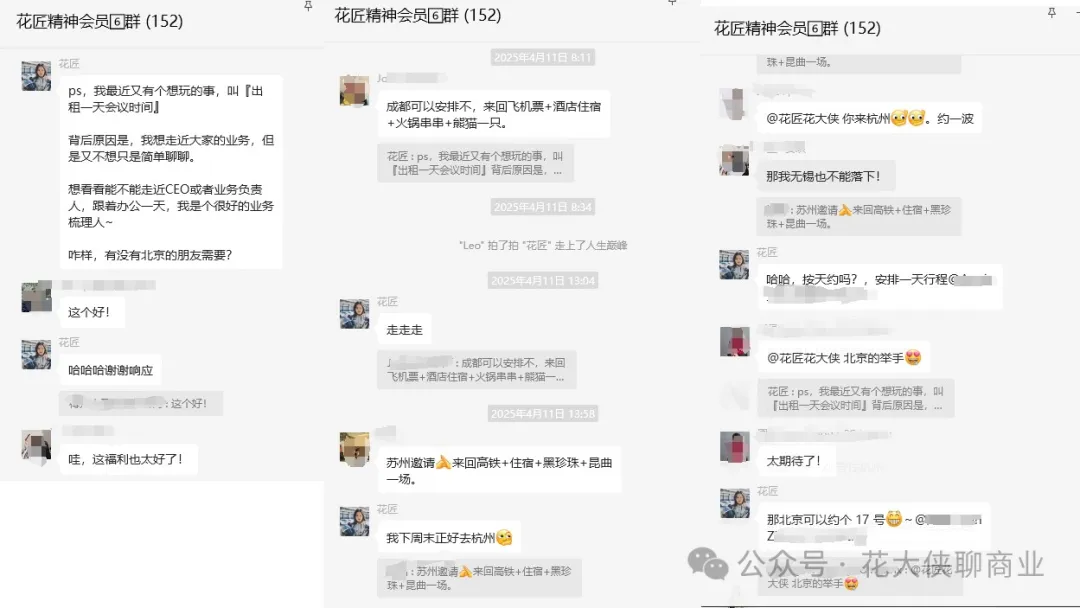Open quoted reply under '我下周末正好去杭州'

(479, 578)
